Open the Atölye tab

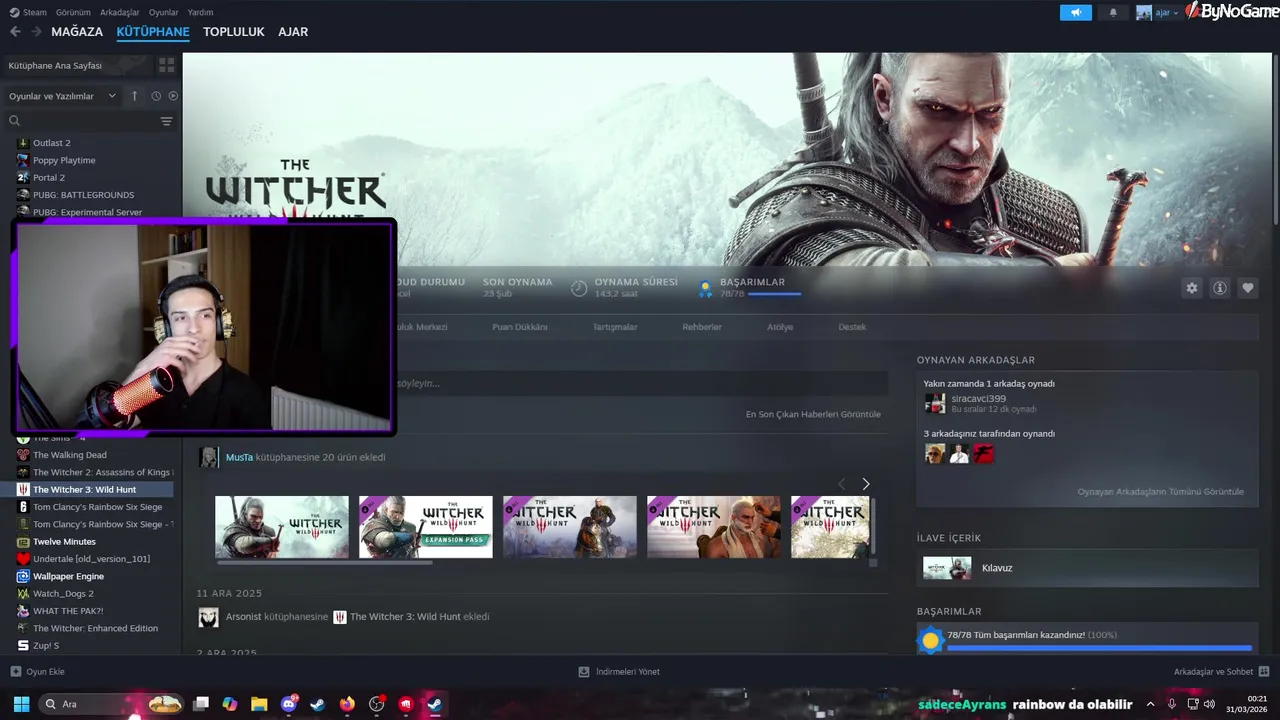click(x=780, y=327)
